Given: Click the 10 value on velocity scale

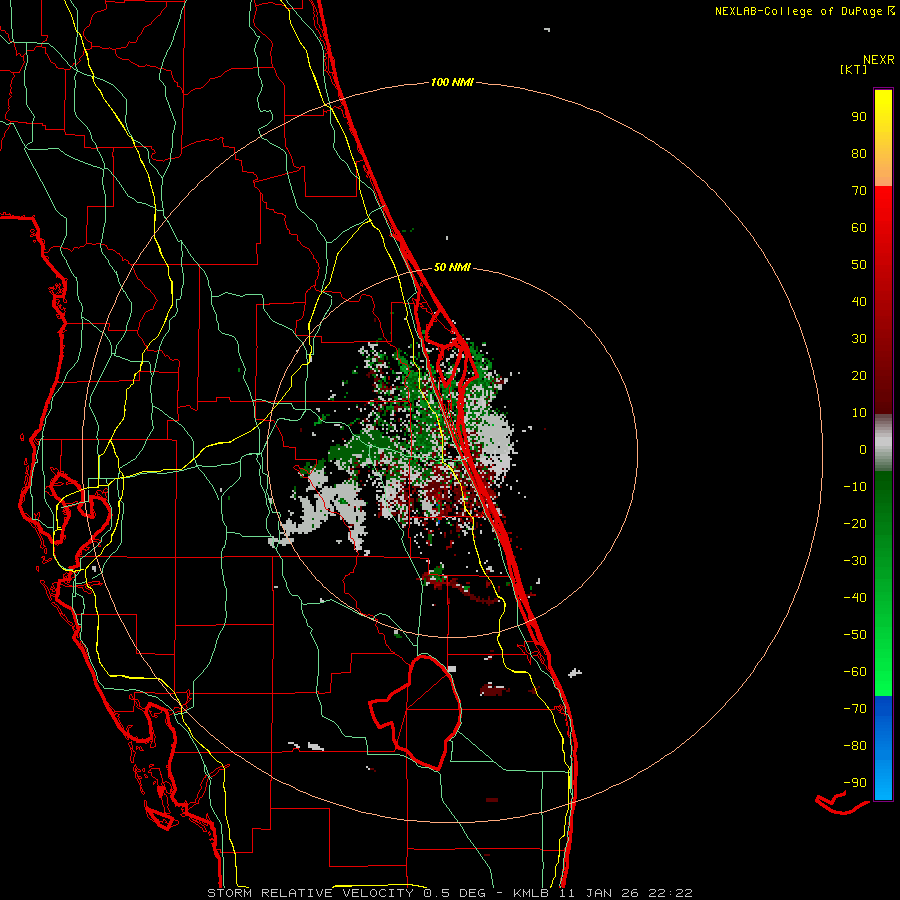Looking at the screenshot, I should (859, 413).
